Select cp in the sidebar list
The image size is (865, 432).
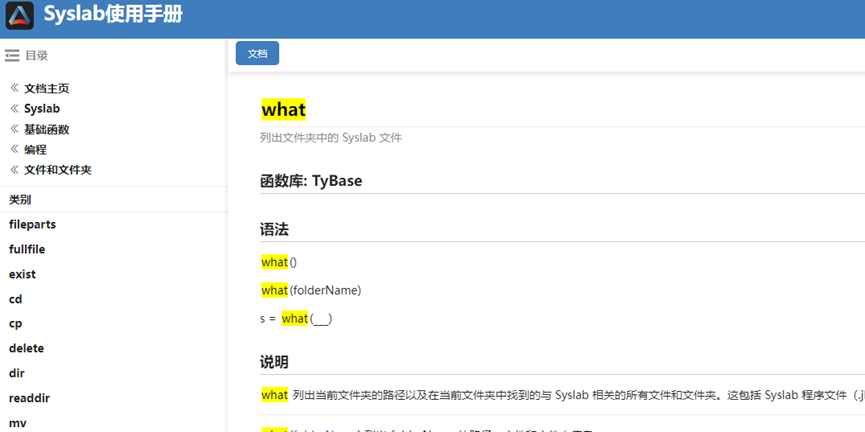(x=15, y=324)
